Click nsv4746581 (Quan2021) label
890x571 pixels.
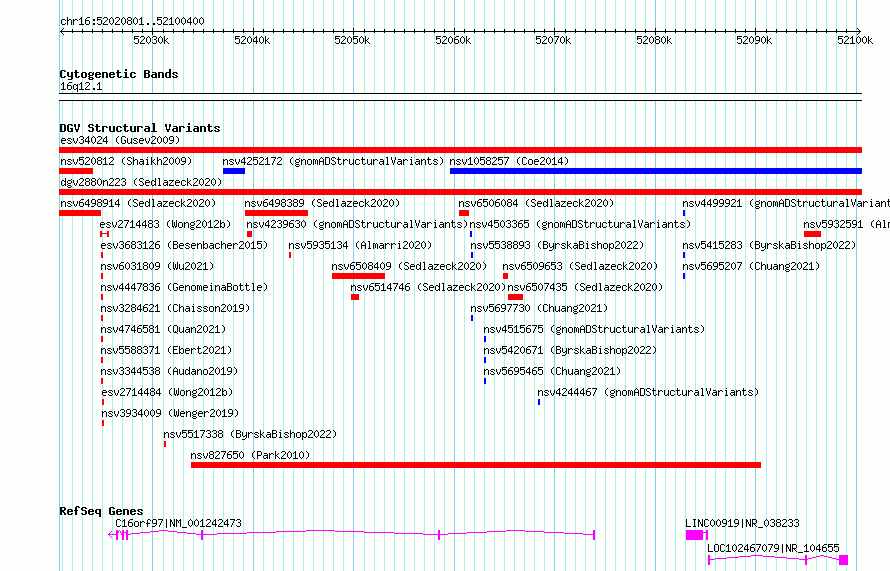(x=163, y=329)
